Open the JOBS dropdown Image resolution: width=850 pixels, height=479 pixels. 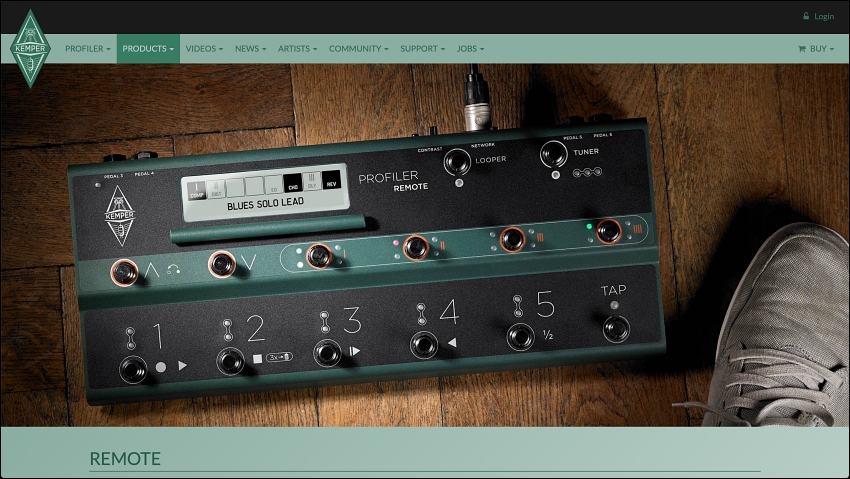[x=471, y=49]
